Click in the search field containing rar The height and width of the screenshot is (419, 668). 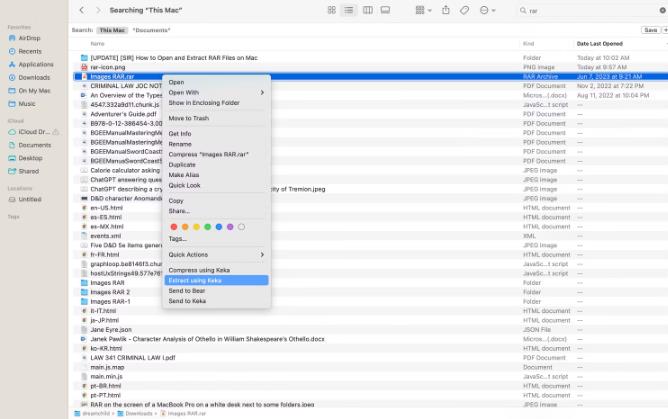(590, 11)
